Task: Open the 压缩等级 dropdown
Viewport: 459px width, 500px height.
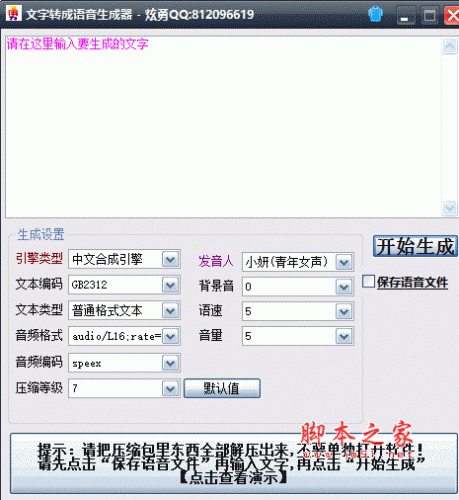Action: [x=170, y=388]
